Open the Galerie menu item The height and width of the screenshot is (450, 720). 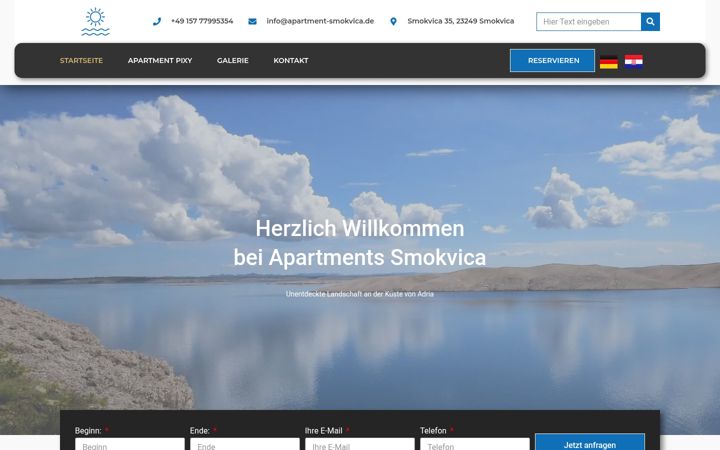tap(233, 61)
